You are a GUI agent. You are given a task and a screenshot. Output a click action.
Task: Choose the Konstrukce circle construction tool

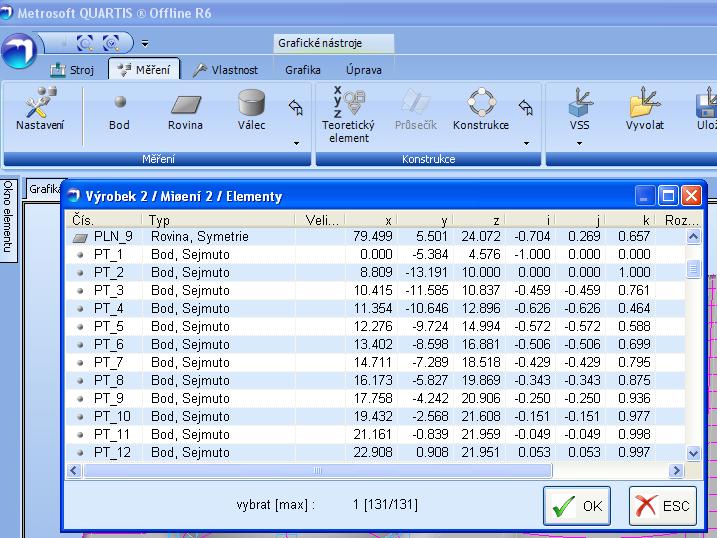coord(481,110)
